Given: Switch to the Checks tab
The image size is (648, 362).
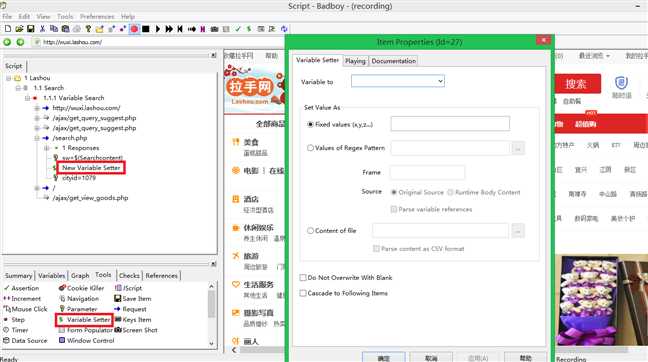Looking at the screenshot, I should (129, 276).
